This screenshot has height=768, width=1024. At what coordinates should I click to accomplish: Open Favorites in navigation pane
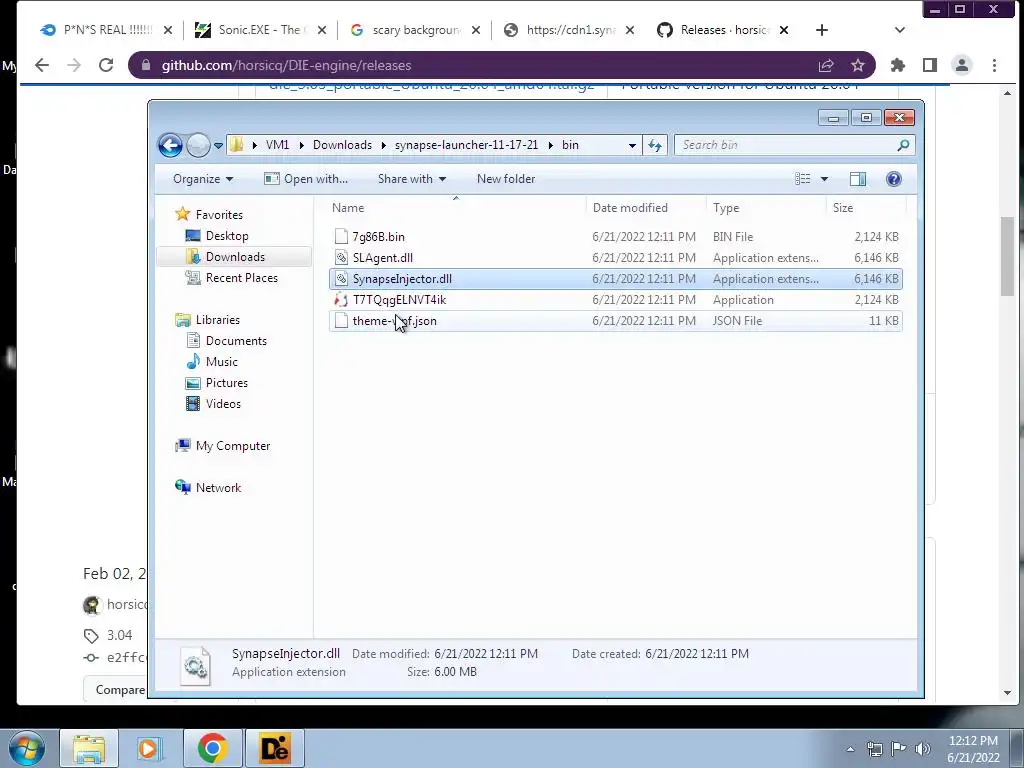(219, 215)
